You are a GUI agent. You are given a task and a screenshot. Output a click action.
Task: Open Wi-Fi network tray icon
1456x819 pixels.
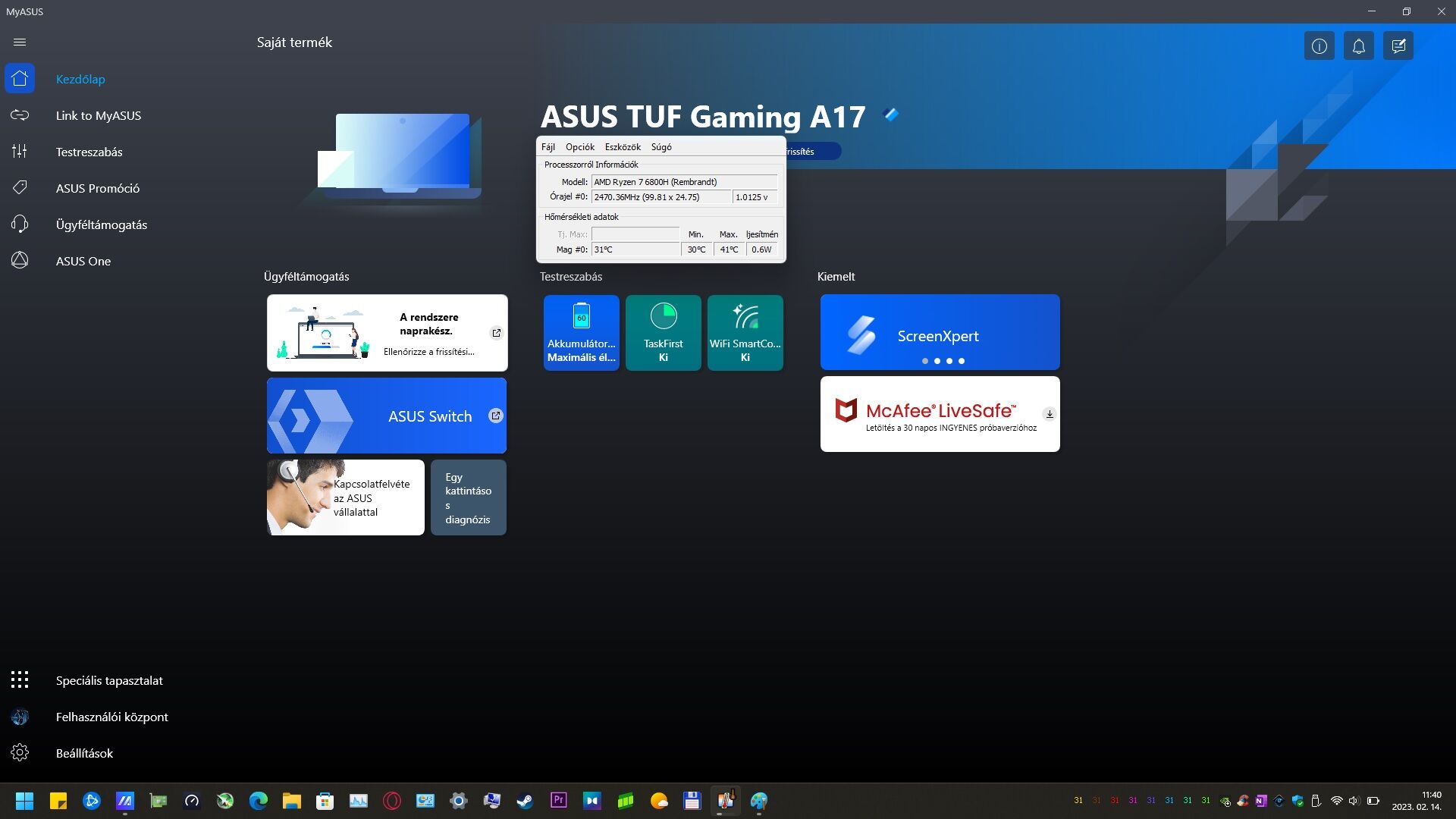point(1337,801)
